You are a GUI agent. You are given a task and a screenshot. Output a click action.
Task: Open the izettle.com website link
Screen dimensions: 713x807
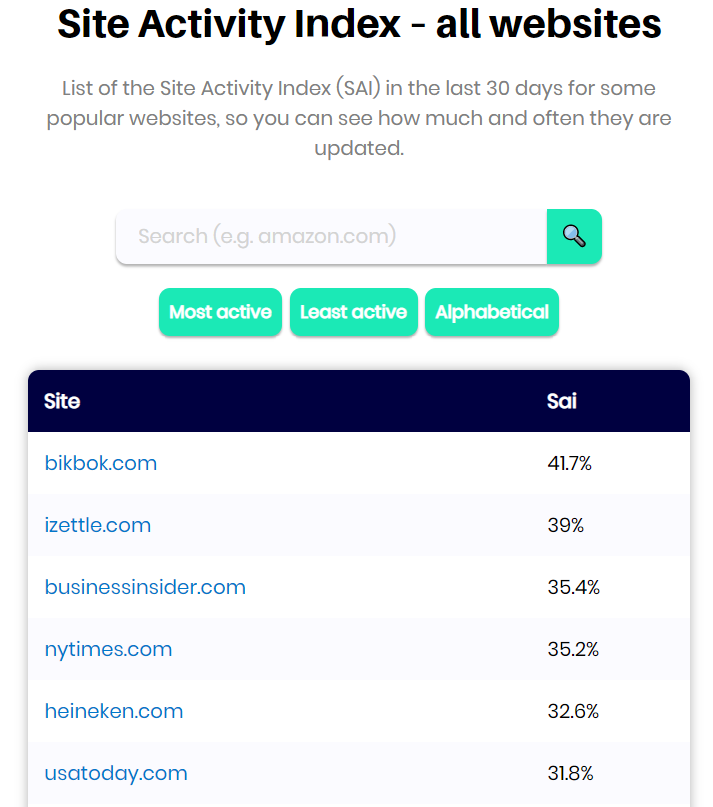(x=97, y=525)
